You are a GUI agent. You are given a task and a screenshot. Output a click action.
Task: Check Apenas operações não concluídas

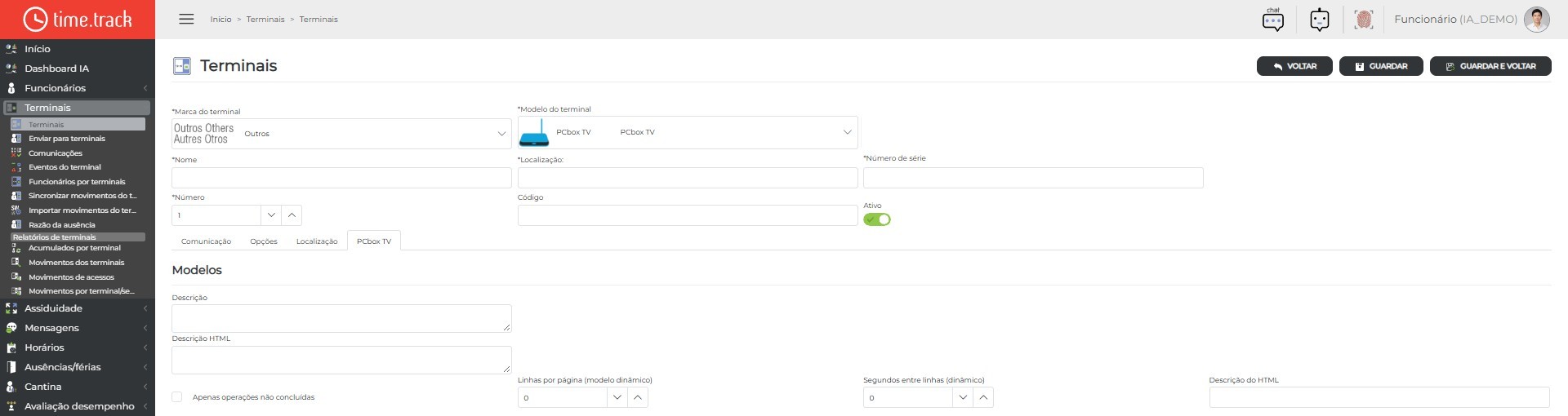coord(176,397)
